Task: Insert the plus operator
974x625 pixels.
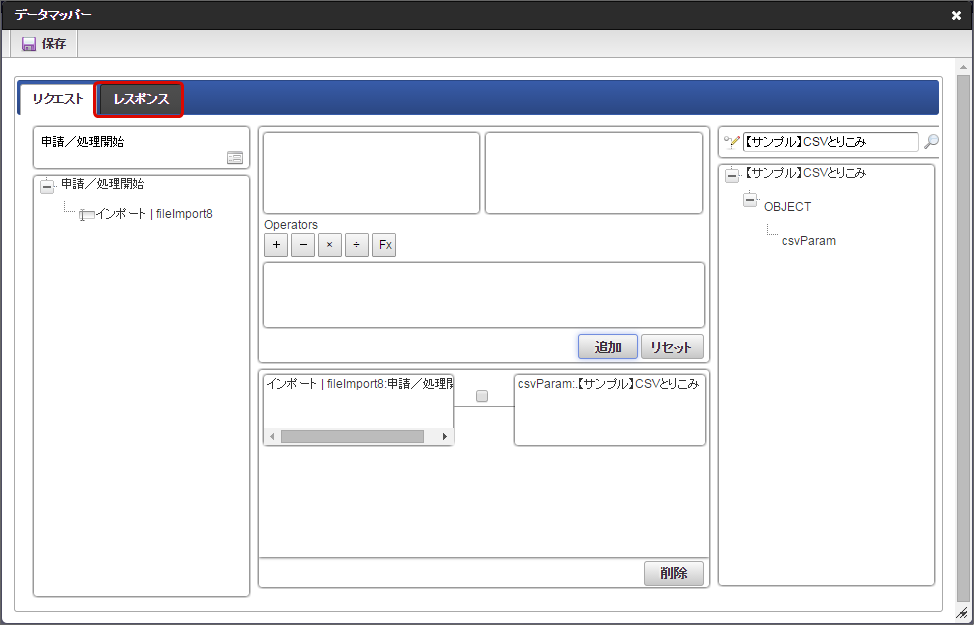Action: coord(276,245)
